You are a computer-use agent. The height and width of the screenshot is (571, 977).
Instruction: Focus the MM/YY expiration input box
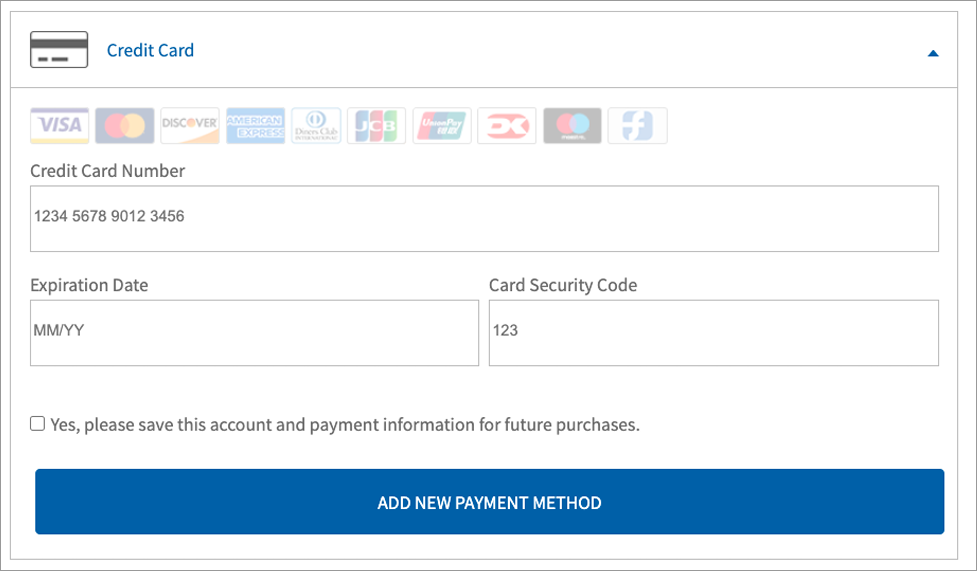click(x=254, y=333)
